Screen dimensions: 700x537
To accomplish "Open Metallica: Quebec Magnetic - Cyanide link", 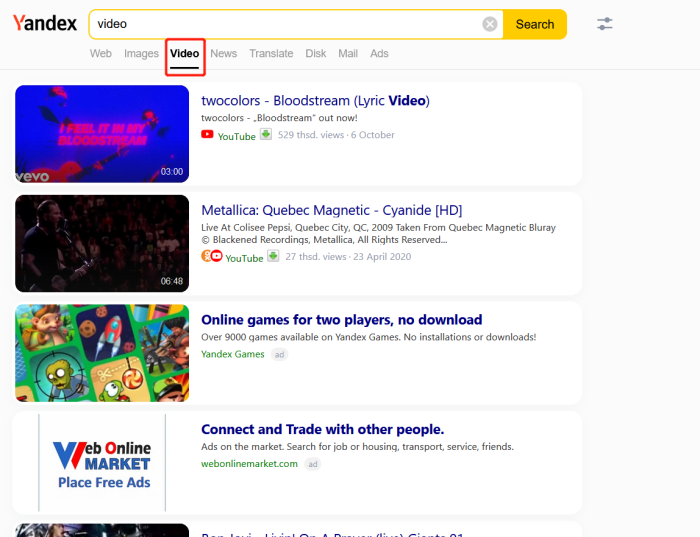I will pyautogui.click(x=331, y=211).
